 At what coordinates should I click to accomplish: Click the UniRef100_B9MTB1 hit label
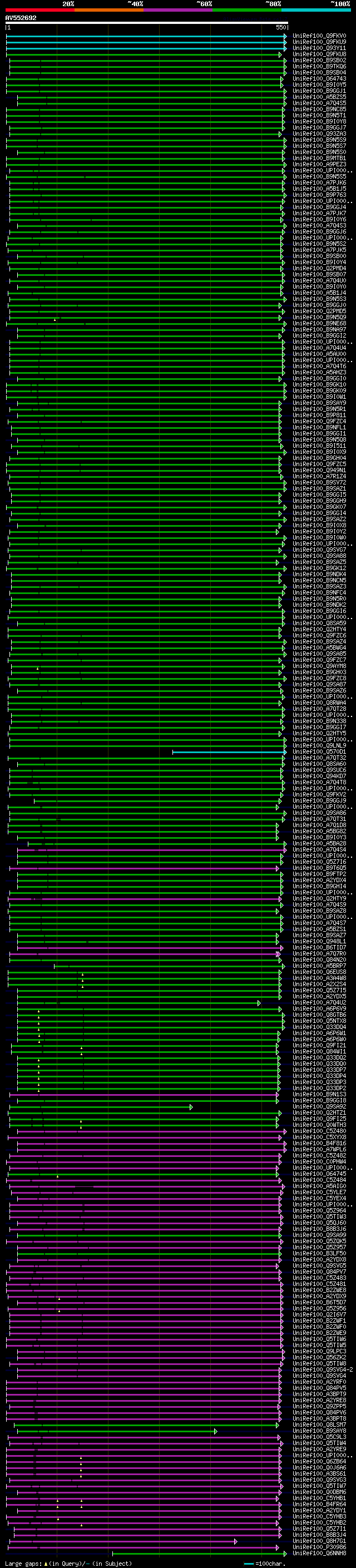[319, 159]
